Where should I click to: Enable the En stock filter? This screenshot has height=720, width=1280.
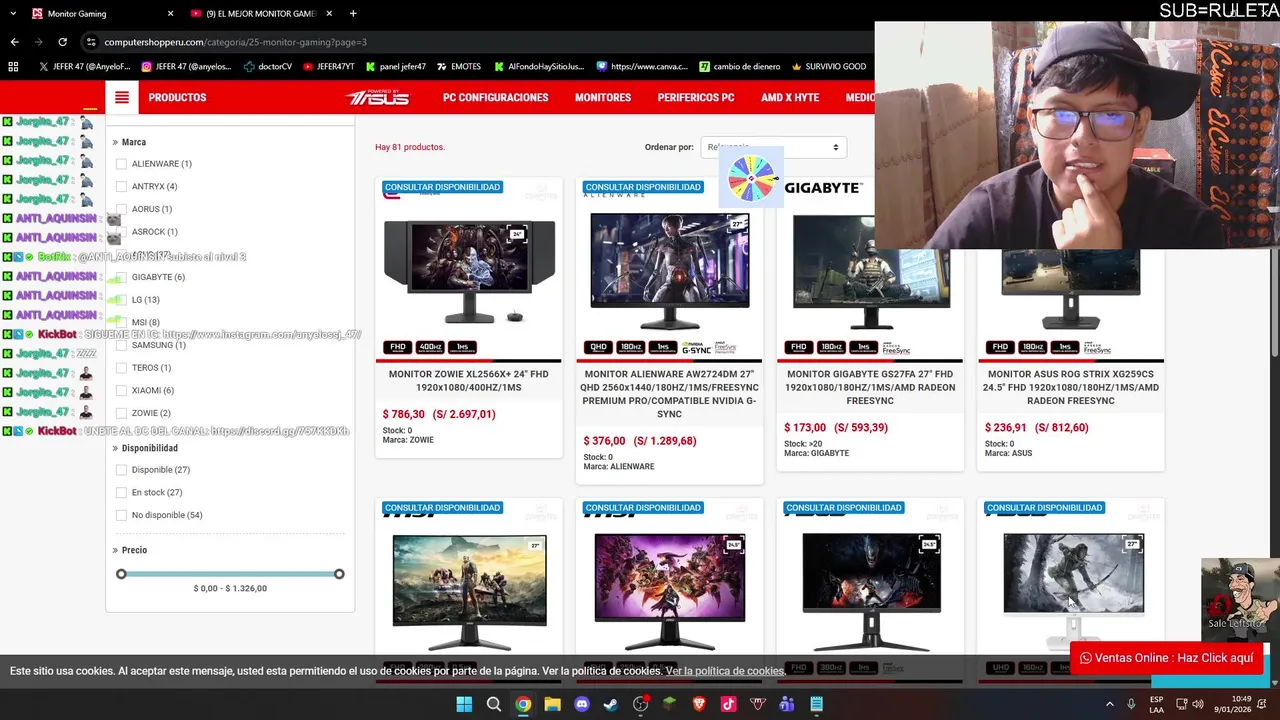[x=121, y=493]
